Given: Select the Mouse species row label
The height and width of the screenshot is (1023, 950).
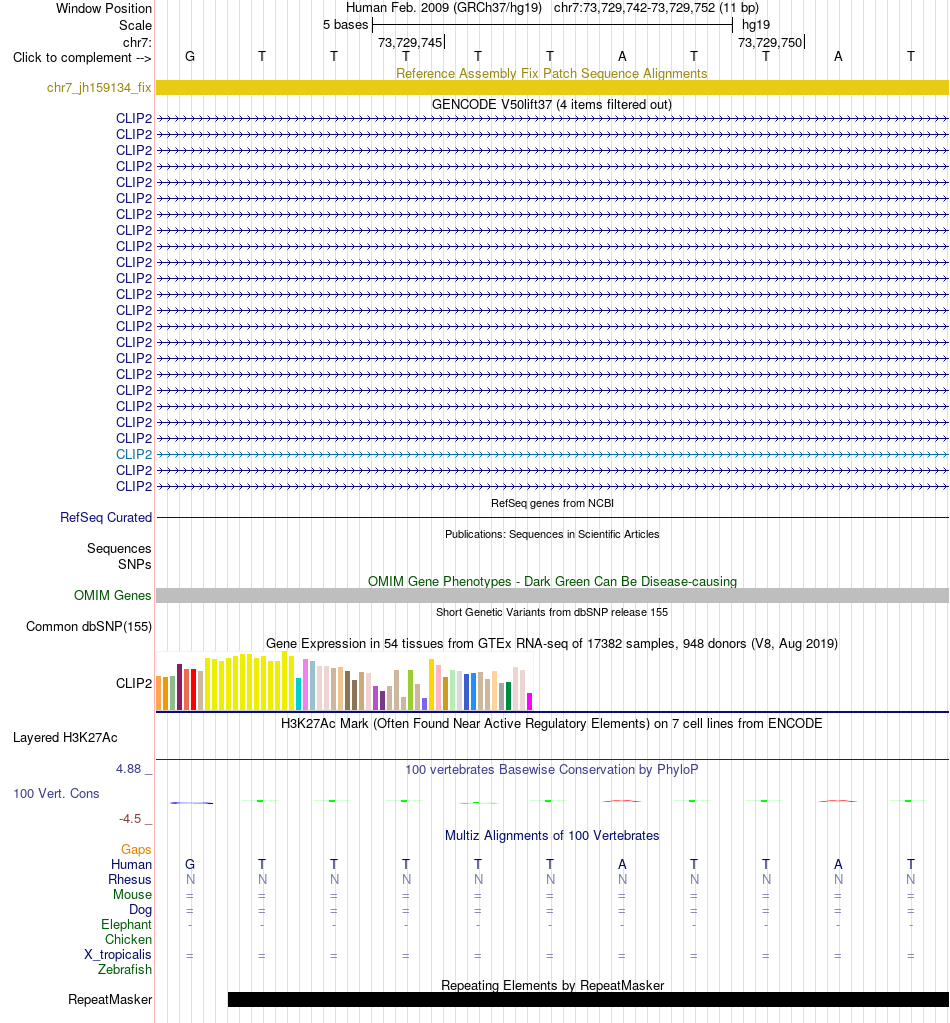Looking at the screenshot, I should coord(132,894).
